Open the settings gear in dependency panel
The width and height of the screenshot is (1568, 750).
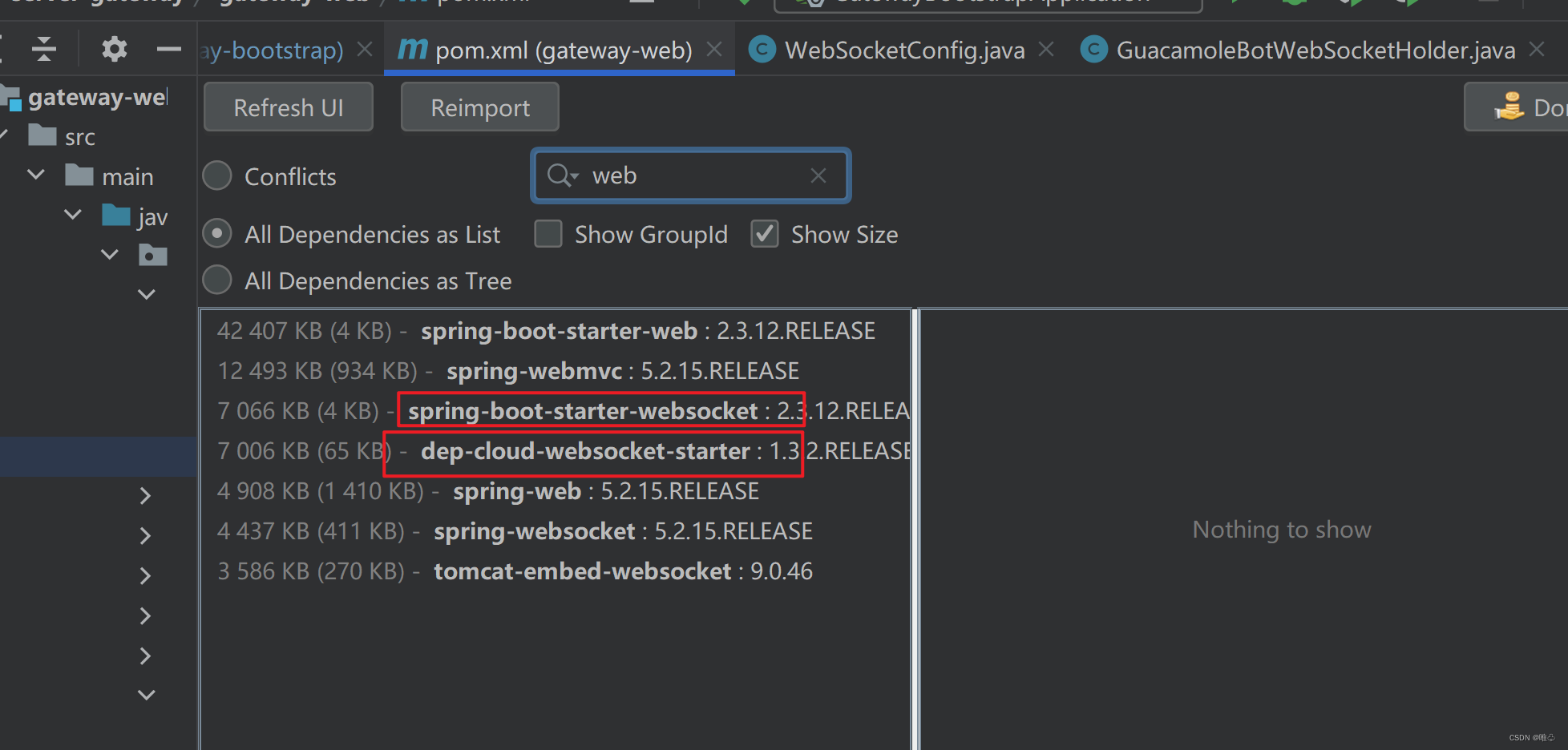[114, 49]
